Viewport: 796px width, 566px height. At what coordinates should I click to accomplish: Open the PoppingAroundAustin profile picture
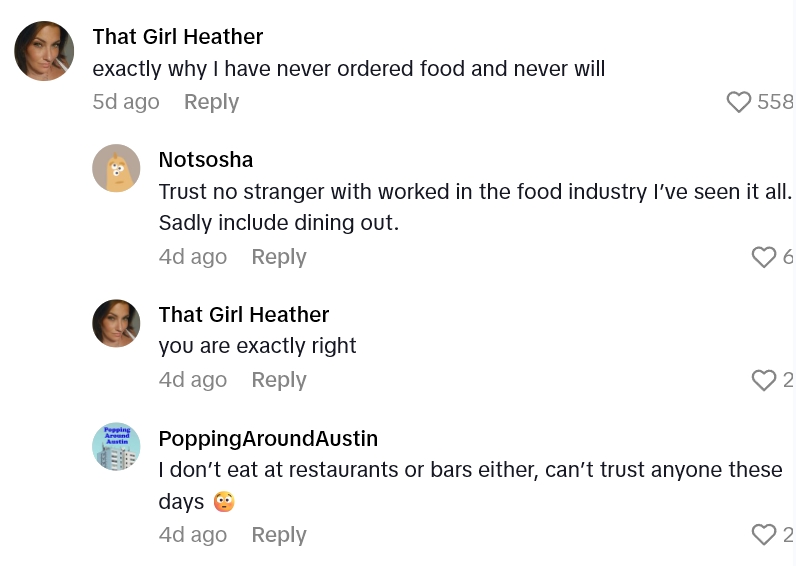point(116,446)
